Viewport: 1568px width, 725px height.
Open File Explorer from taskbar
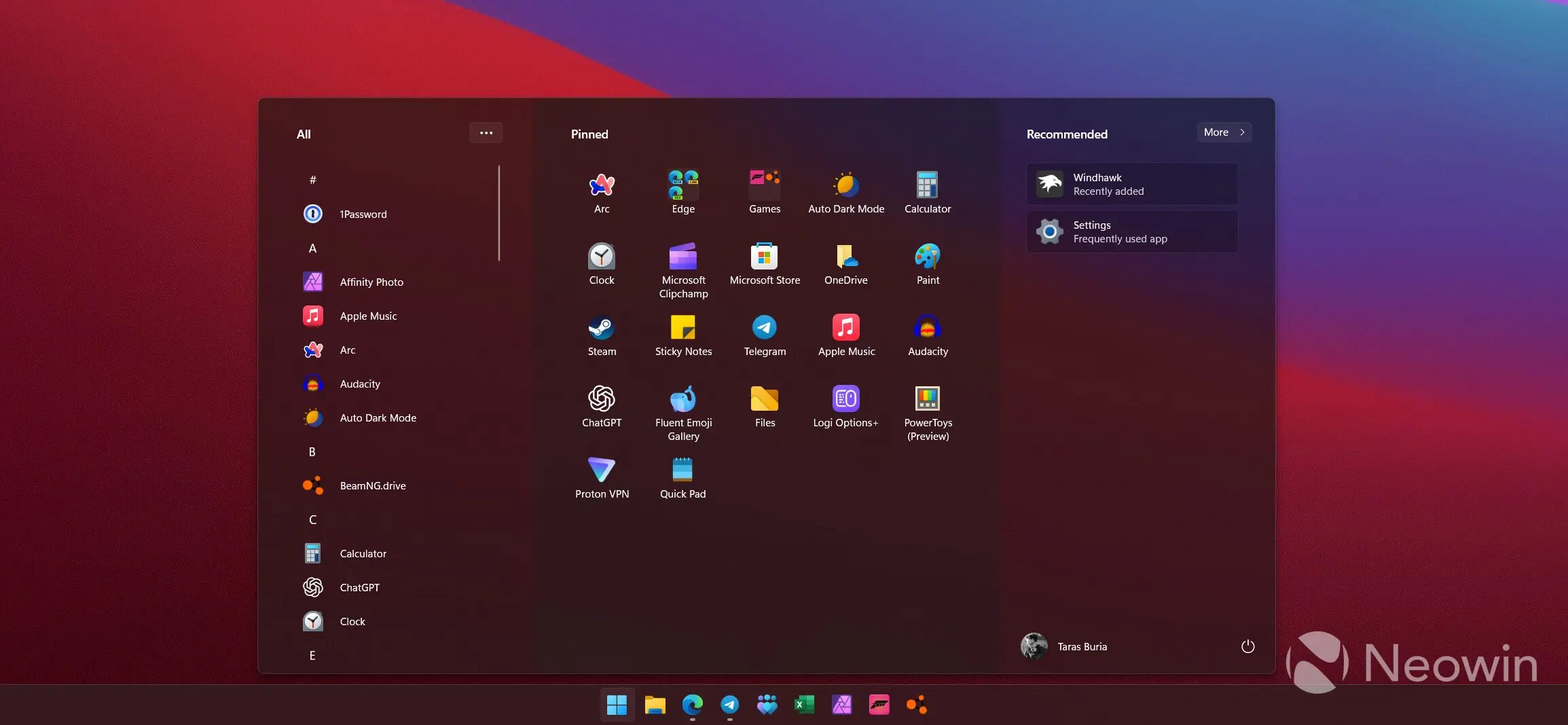pyautogui.click(x=655, y=705)
